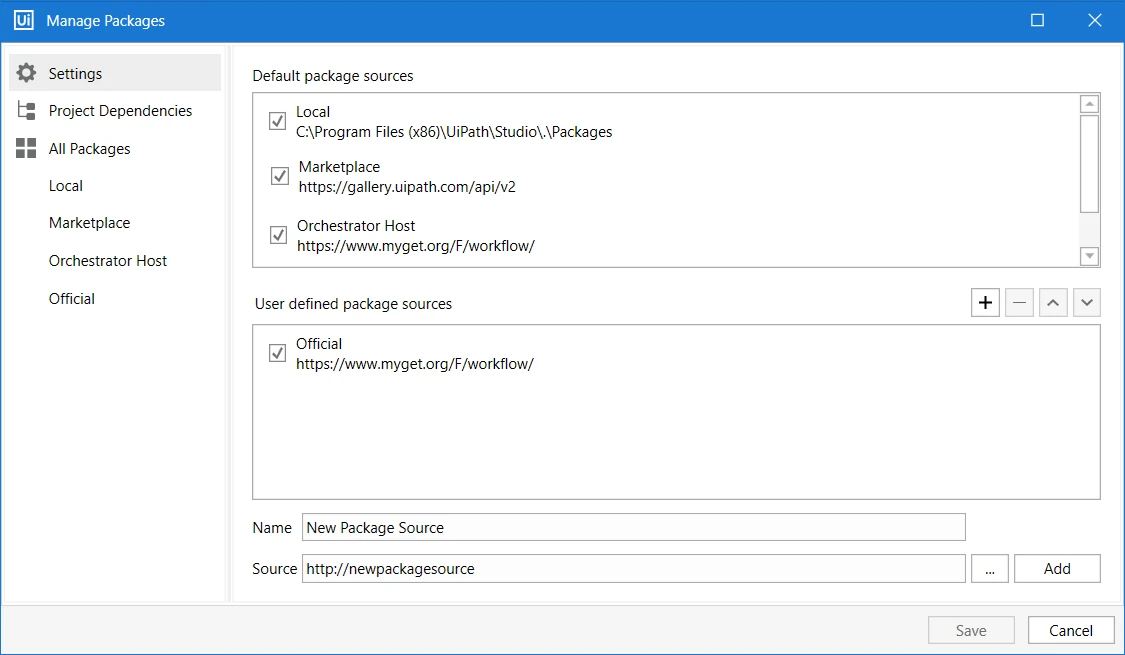The height and width of the screenshot is (655, 1125).
Task: Click the Settings gear icon
Action: [x=27, y=72]
